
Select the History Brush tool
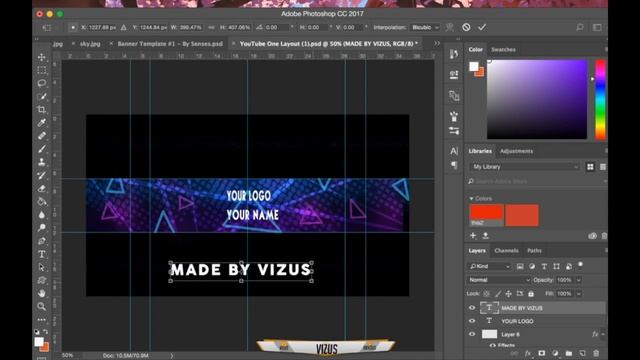pos(42,175)
